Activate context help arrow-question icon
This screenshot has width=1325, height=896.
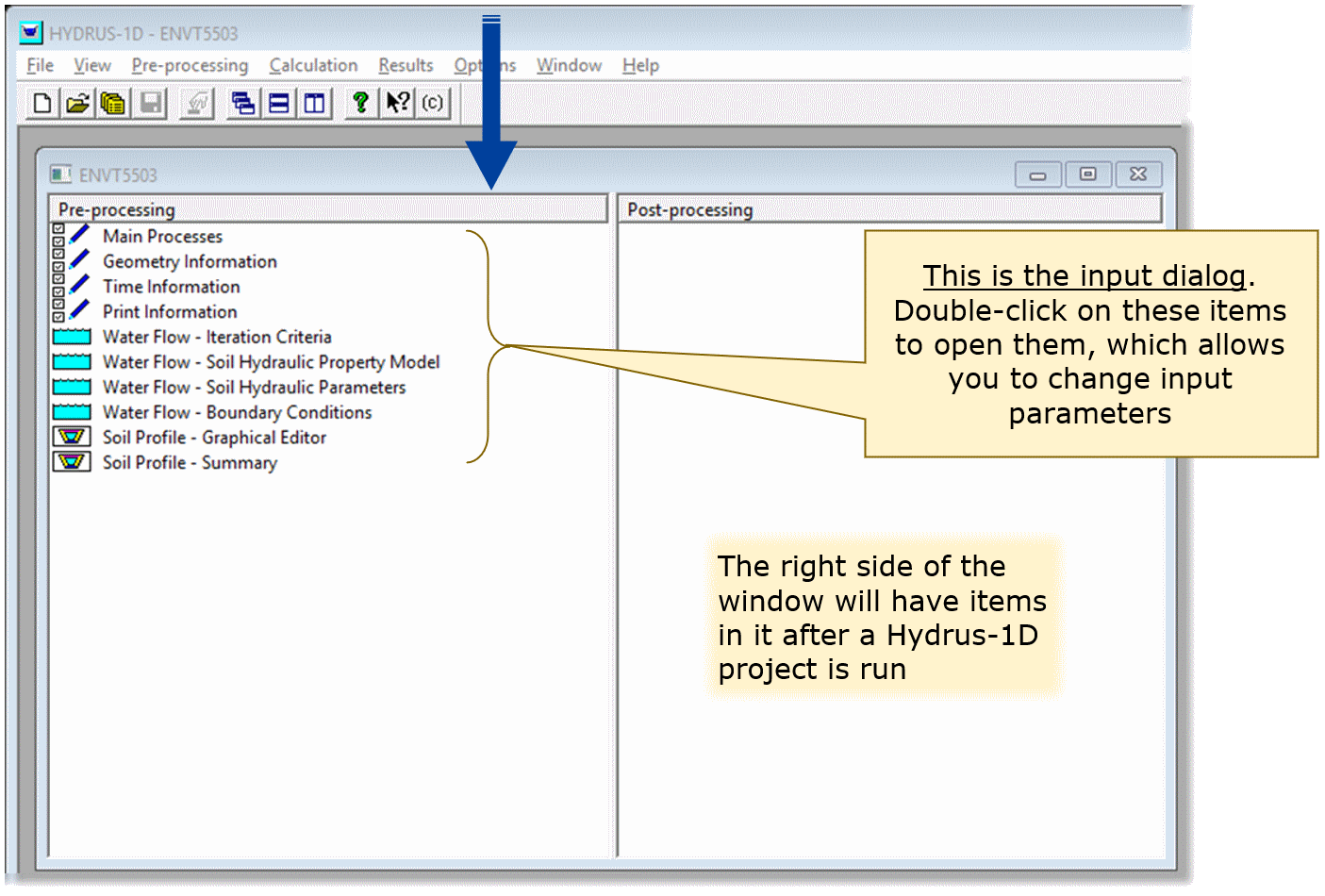tap(397, 103)
